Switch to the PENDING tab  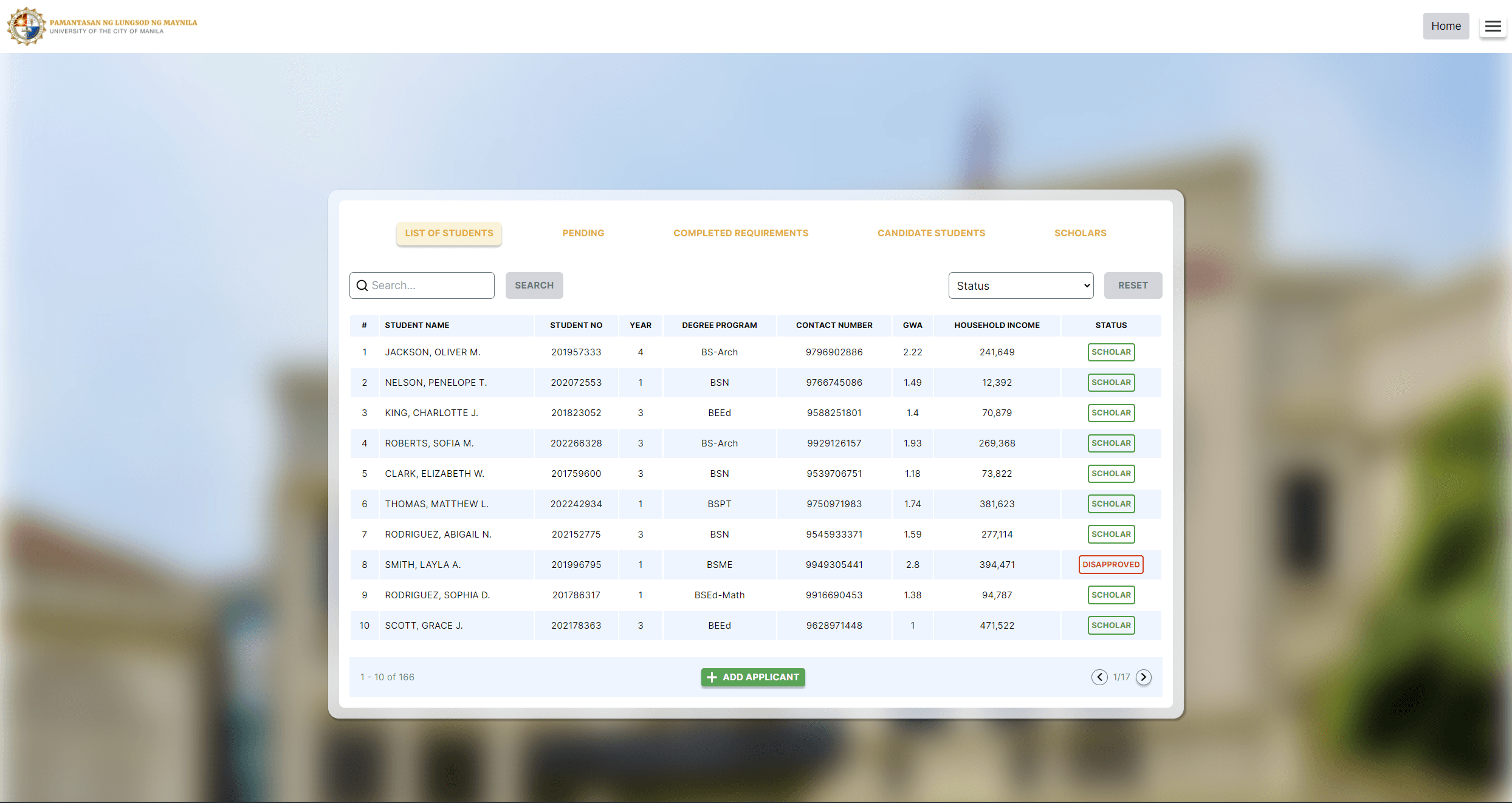pyautogui.click(x=583, y=233)
